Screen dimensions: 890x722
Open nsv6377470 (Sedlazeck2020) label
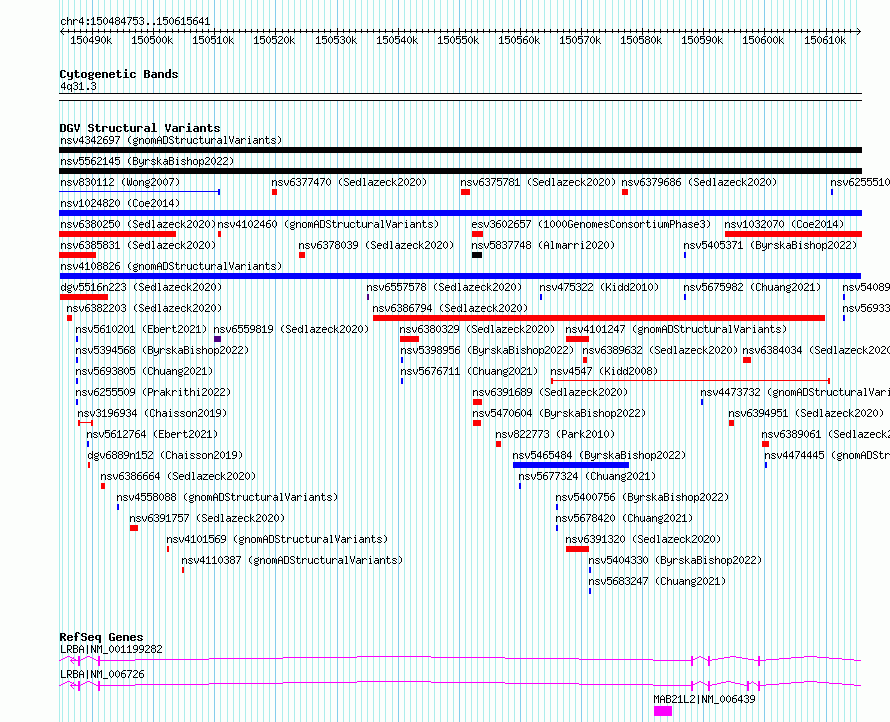[x=349, y=182]
